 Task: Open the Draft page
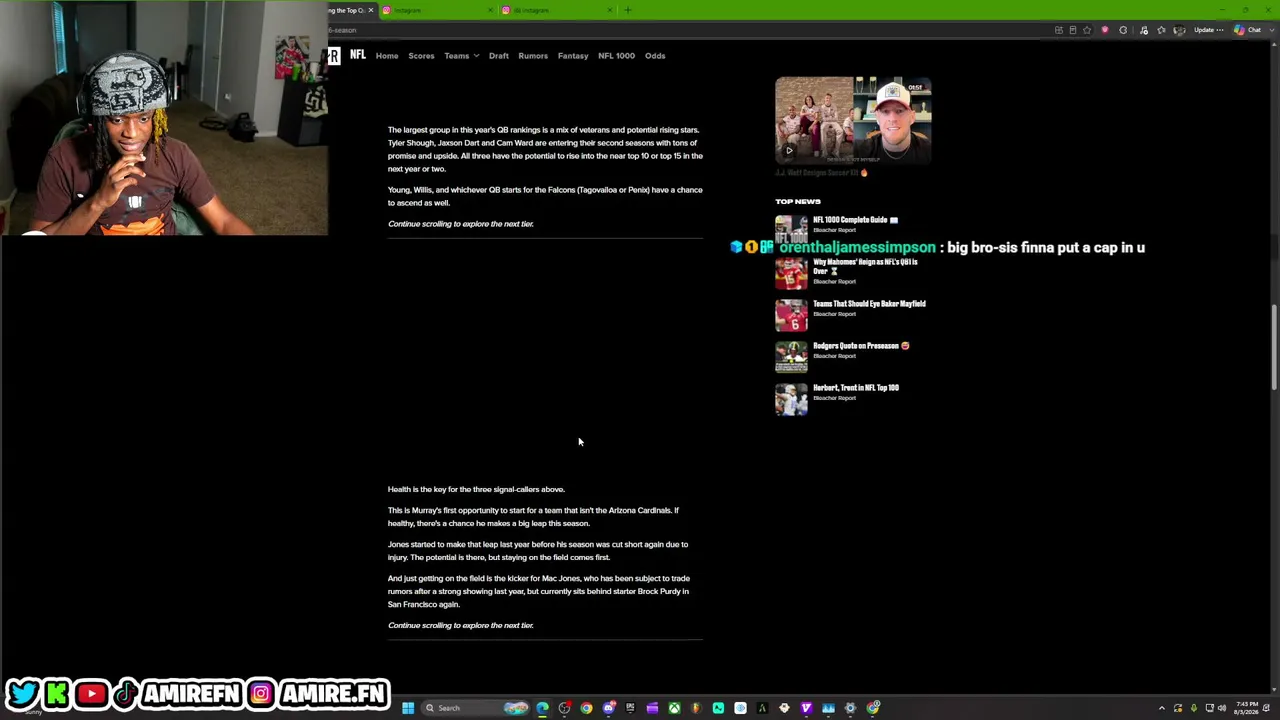(x=498, y=56)
